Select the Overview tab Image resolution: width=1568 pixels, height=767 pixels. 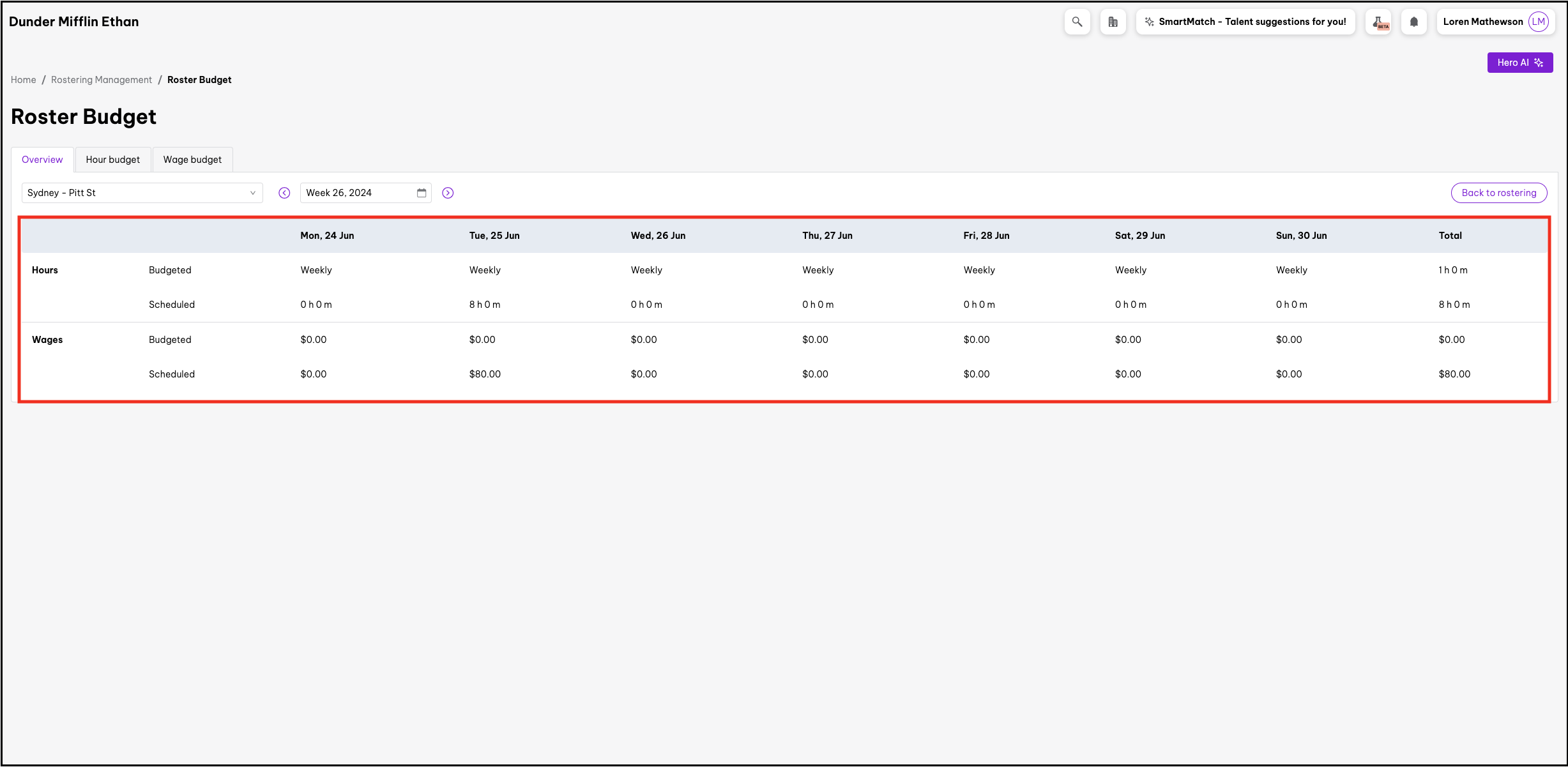42,160
